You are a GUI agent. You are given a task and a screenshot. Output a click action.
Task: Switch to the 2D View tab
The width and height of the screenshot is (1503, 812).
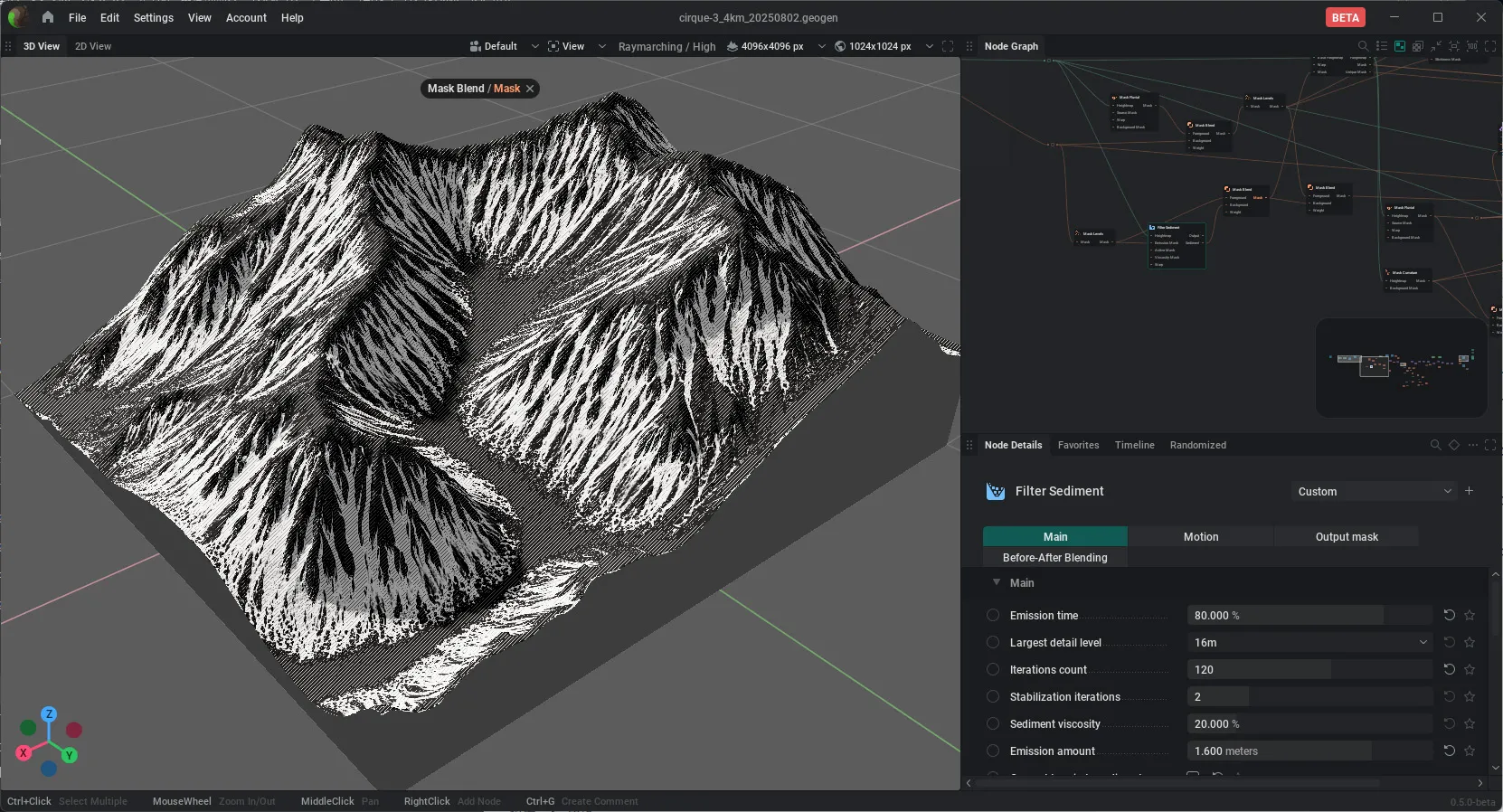coord(93,46)
